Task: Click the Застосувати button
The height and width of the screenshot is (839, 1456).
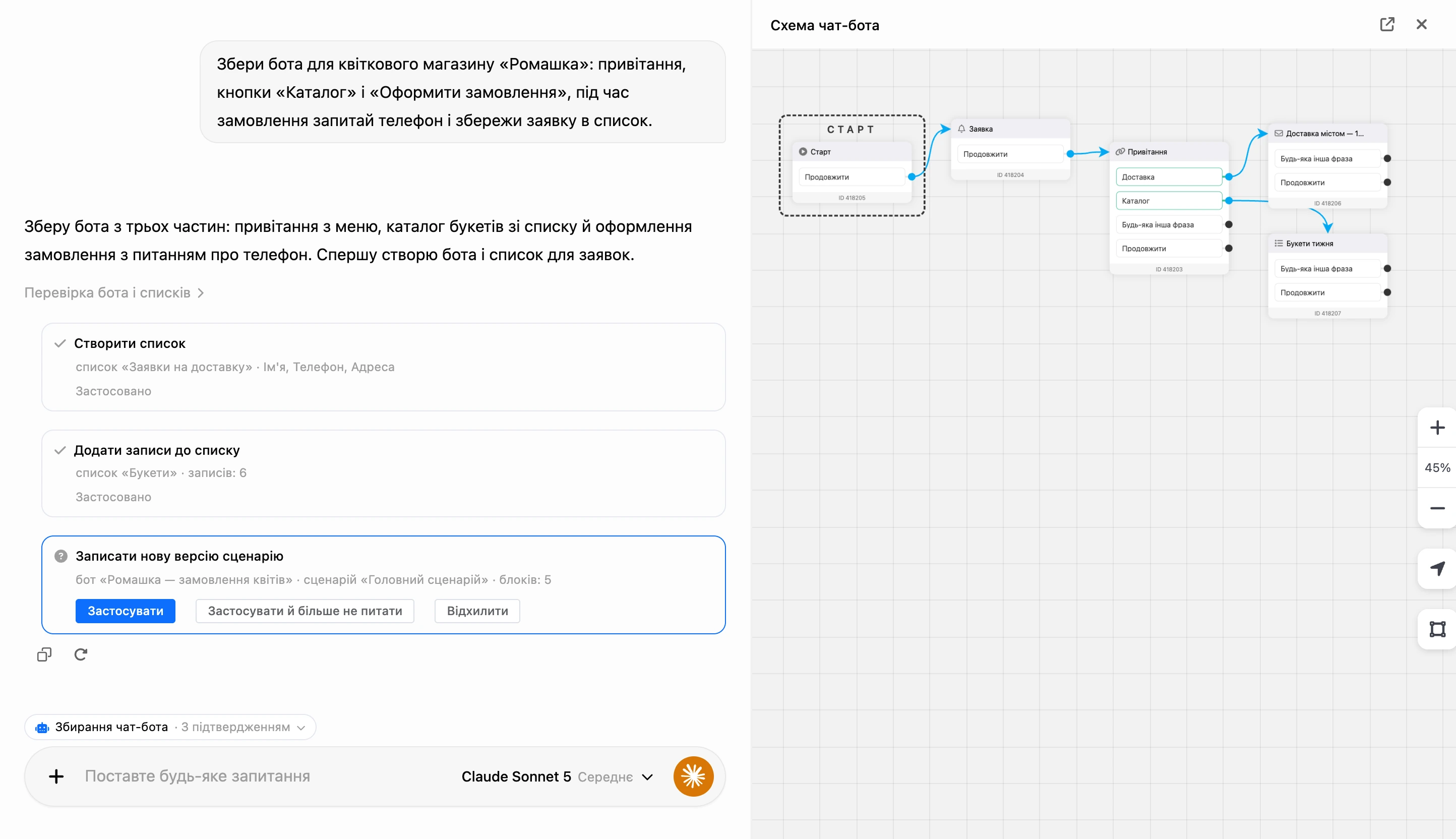Action: [x=125, y=611]
